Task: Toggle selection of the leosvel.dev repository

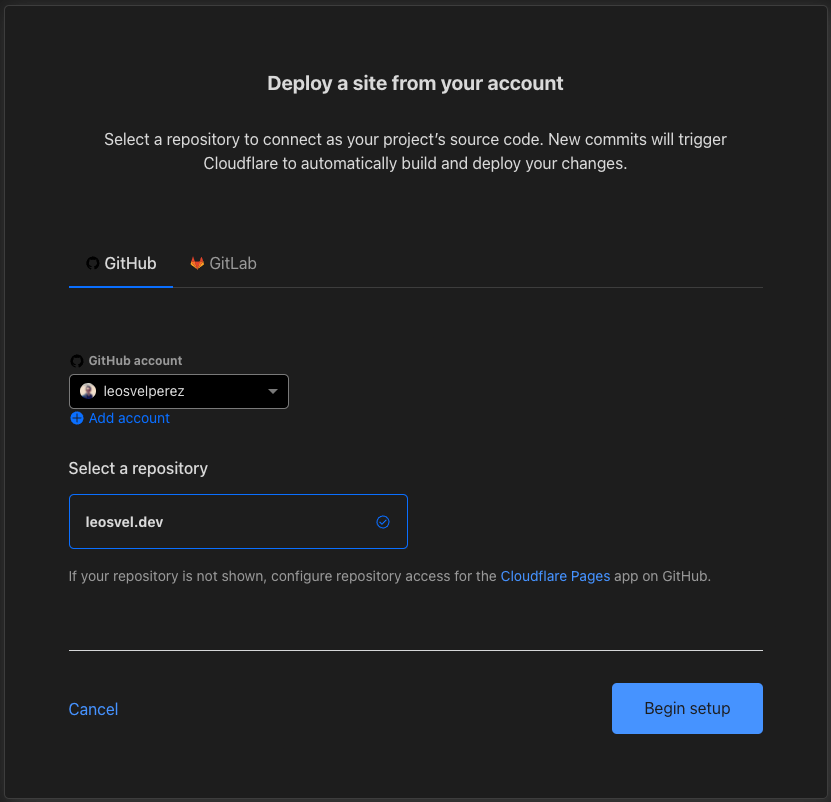Action: point(238,521)
